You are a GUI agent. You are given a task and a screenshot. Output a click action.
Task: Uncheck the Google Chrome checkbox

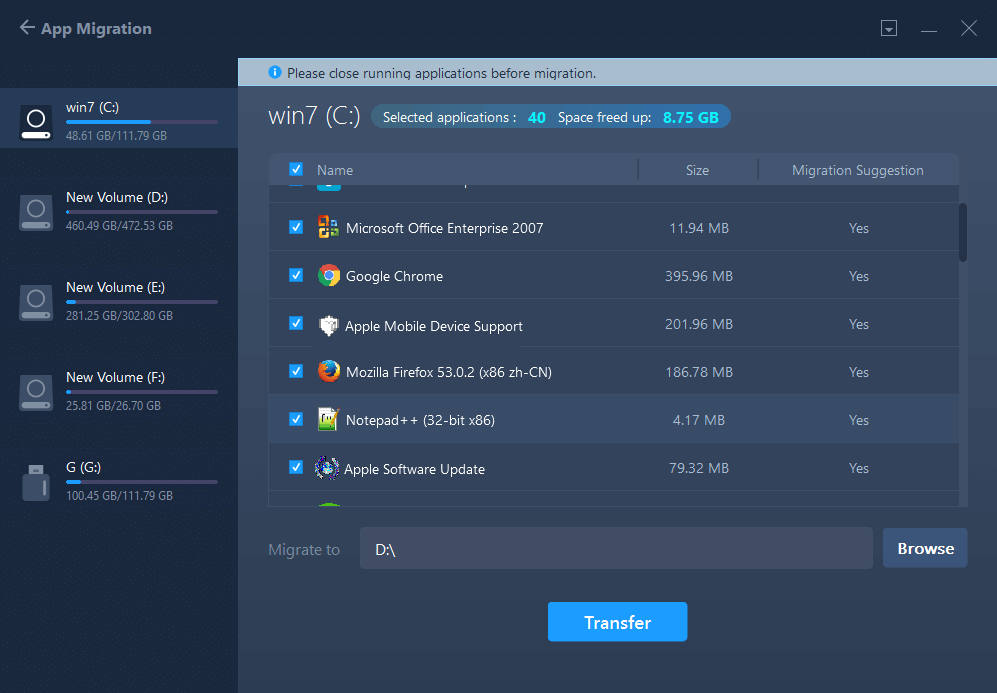[296, 275]
